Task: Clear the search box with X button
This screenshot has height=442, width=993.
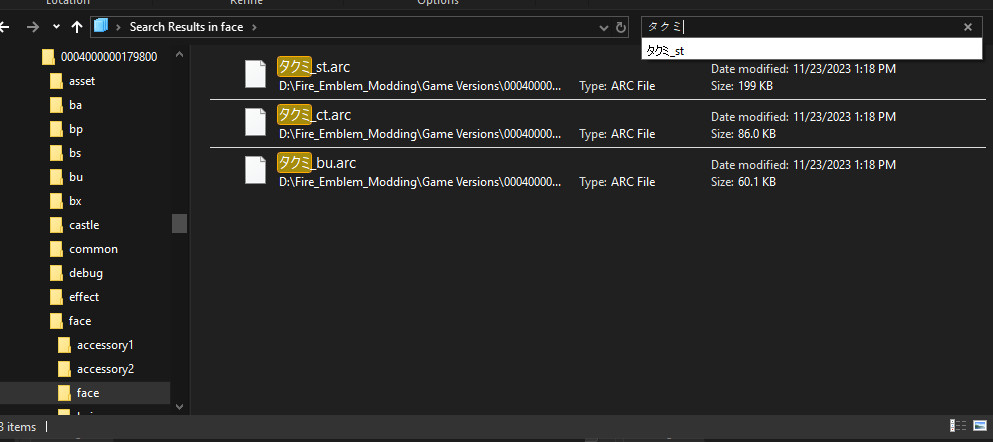Action: 967,27
